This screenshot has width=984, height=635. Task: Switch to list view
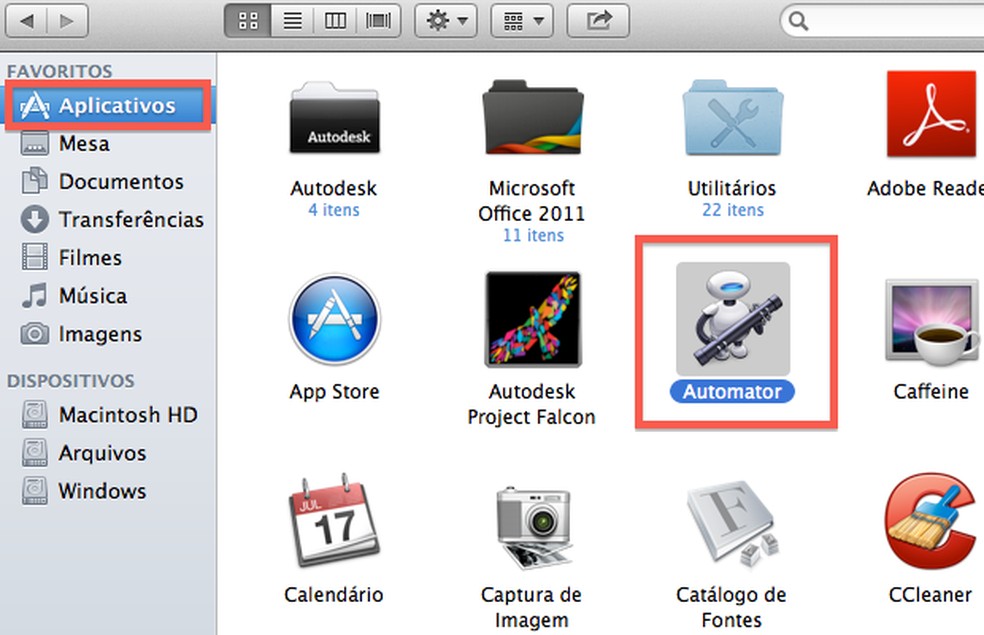(x=292, y=21)
